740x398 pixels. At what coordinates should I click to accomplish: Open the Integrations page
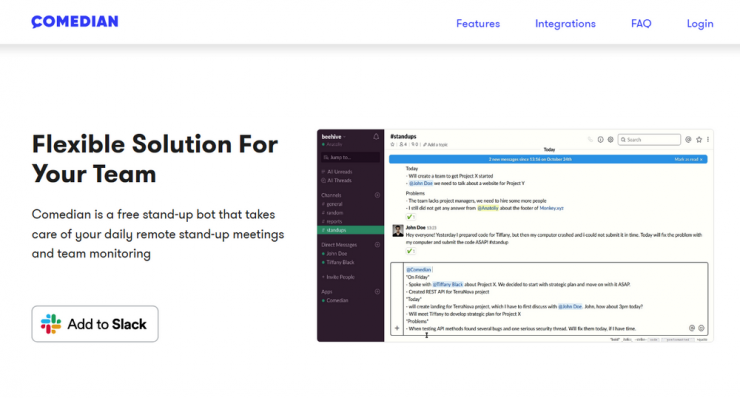[x=565, y=24]
